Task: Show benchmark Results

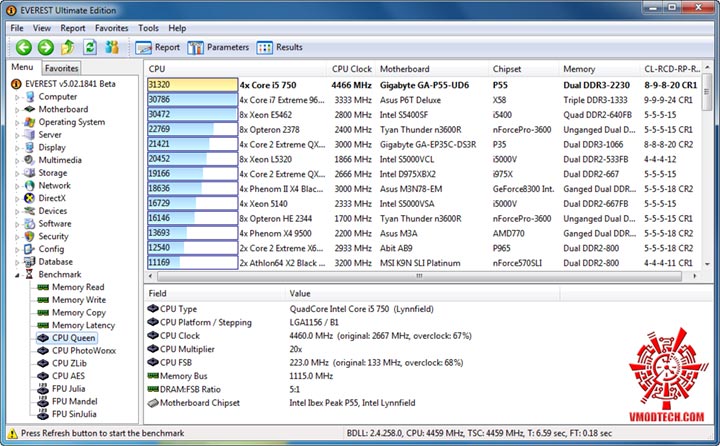Action: [280, 47]
